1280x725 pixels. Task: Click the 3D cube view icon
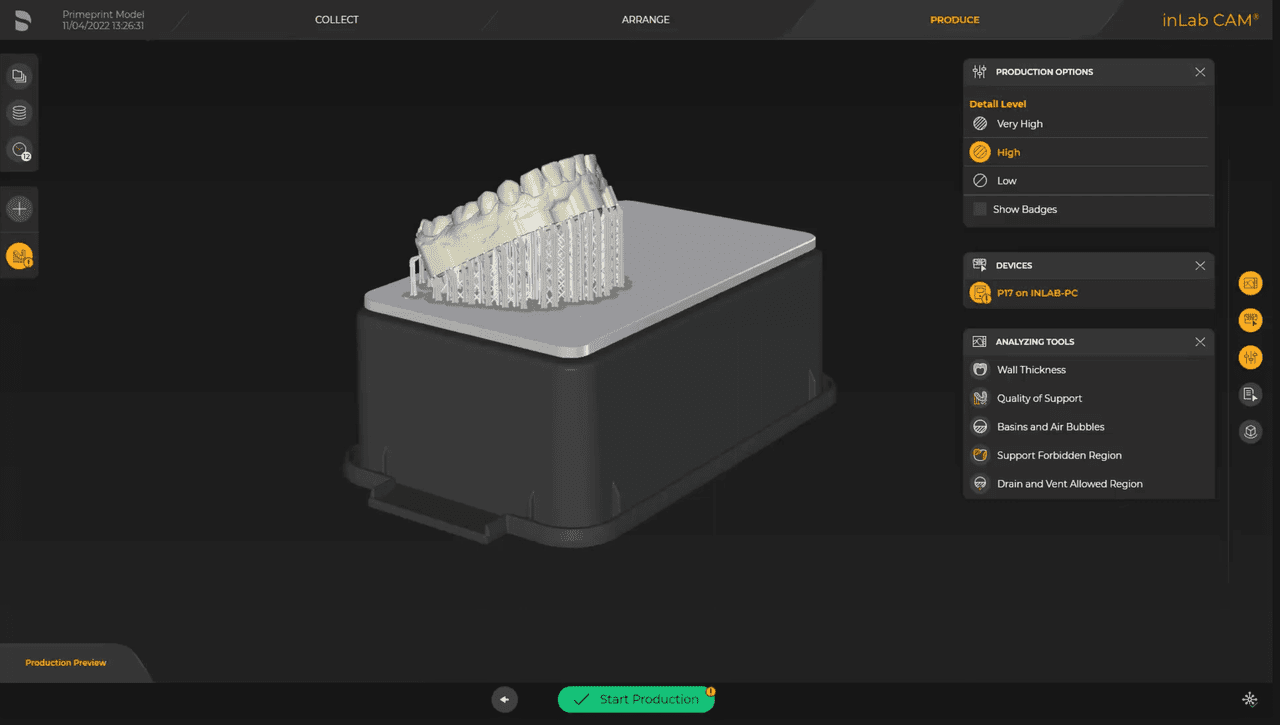[1250, 431]
